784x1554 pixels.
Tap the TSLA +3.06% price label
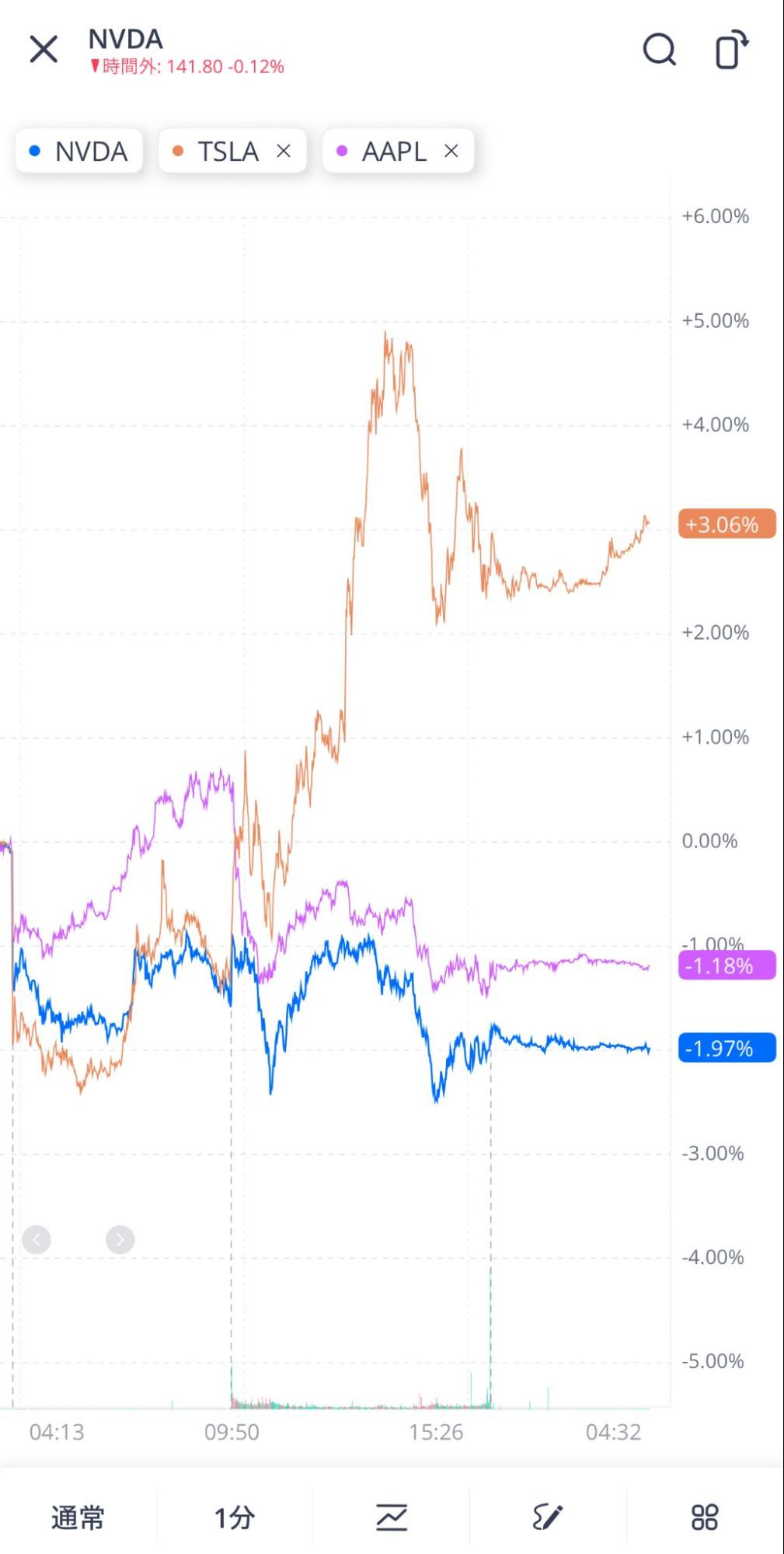tap(727, 524)
